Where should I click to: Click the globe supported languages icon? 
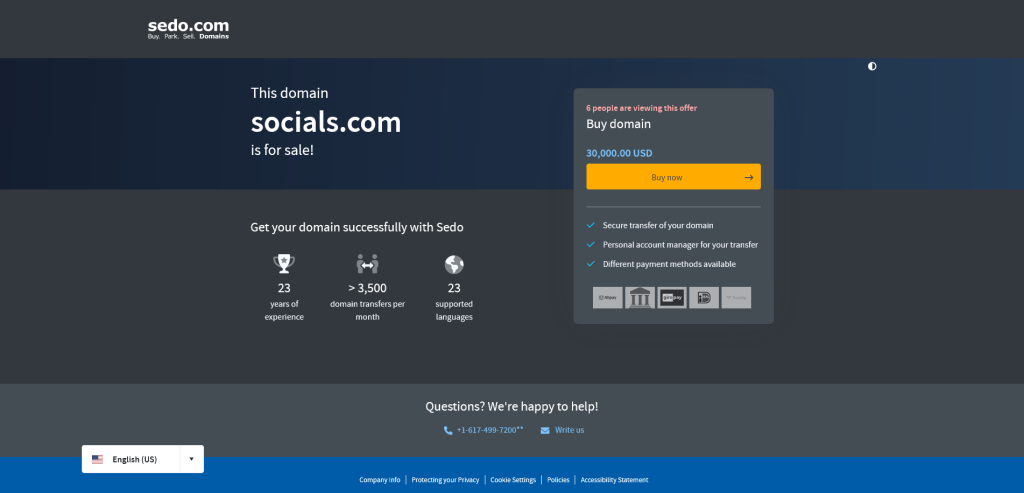point(454,264)
